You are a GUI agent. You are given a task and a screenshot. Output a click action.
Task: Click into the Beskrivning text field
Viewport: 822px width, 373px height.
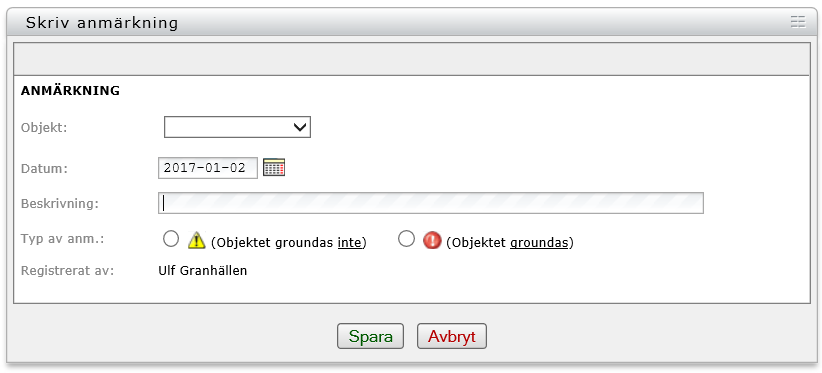(x=430, y=203)
